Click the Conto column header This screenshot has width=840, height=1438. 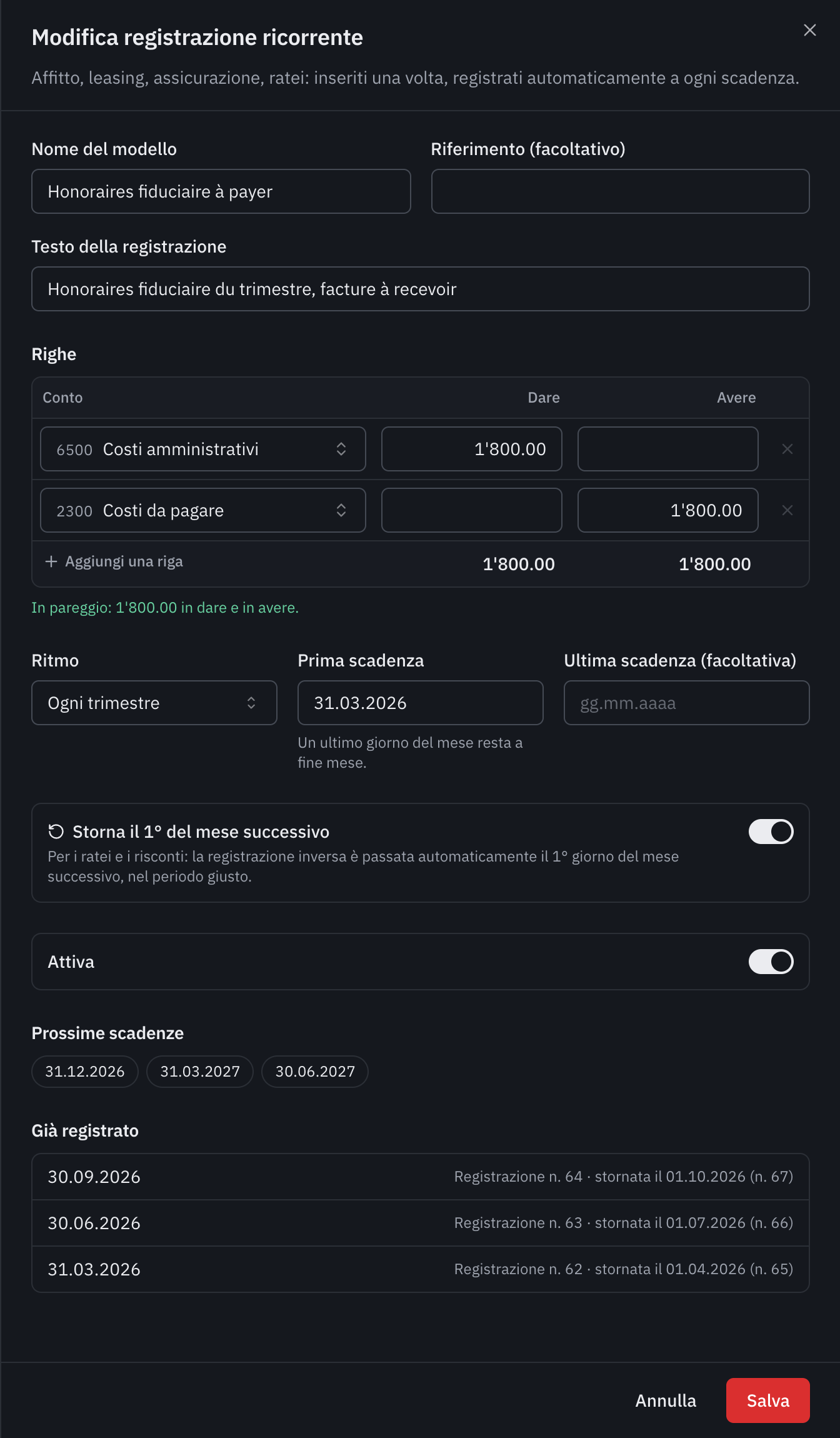62,398
